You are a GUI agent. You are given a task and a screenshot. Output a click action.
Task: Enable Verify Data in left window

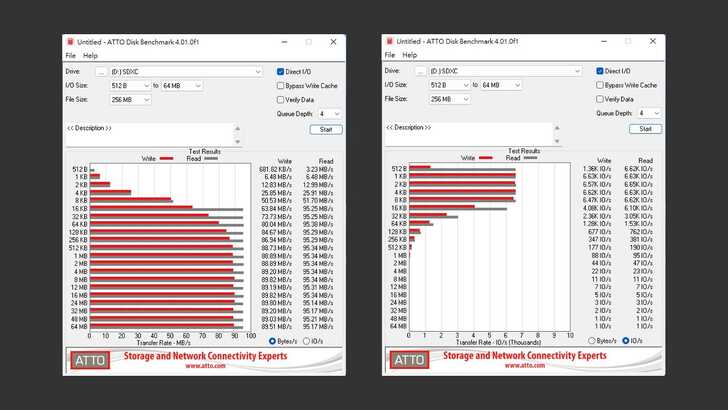click(x=280, y=100)
